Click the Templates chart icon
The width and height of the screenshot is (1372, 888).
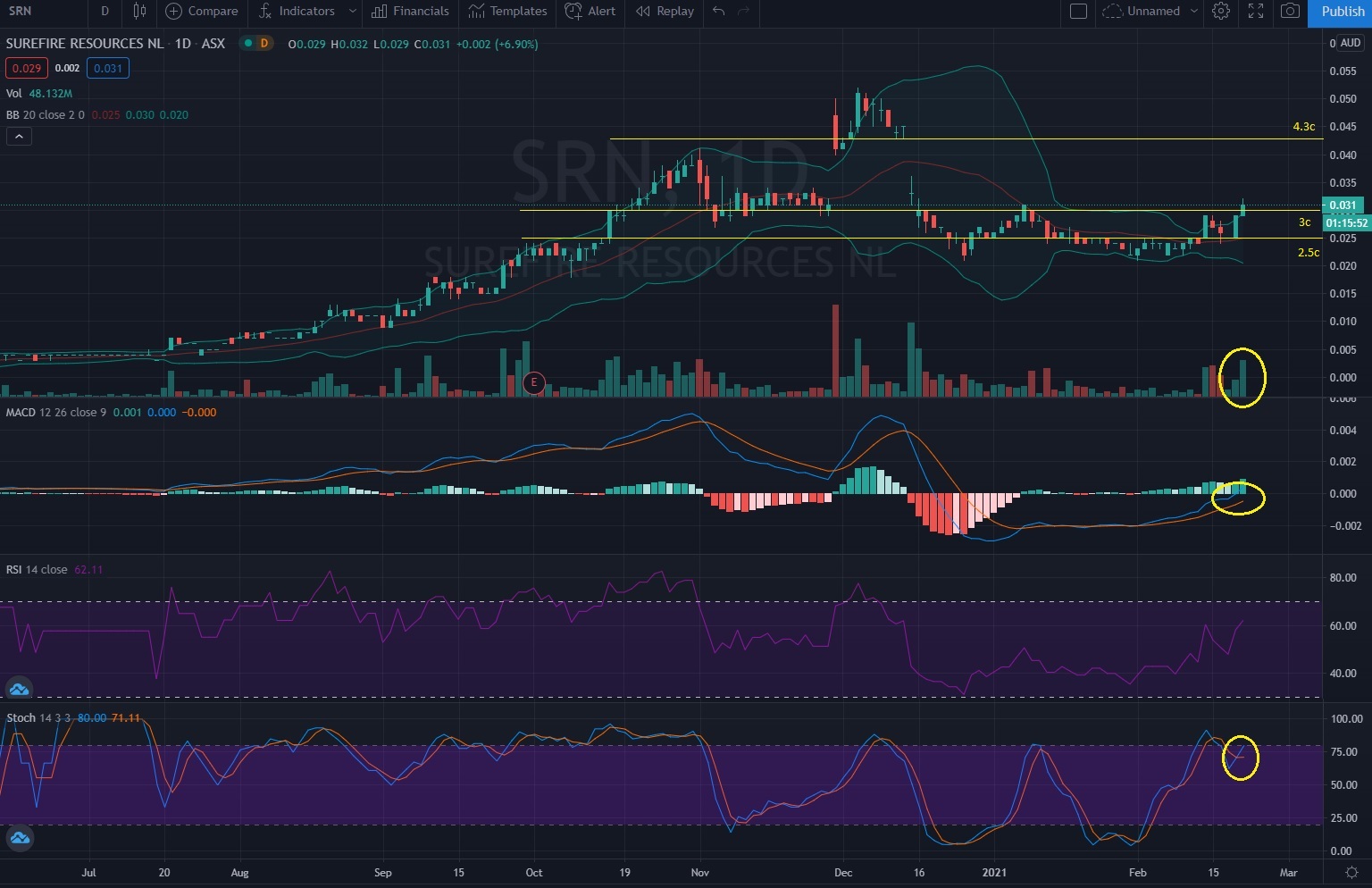click(x=477, y=11)
